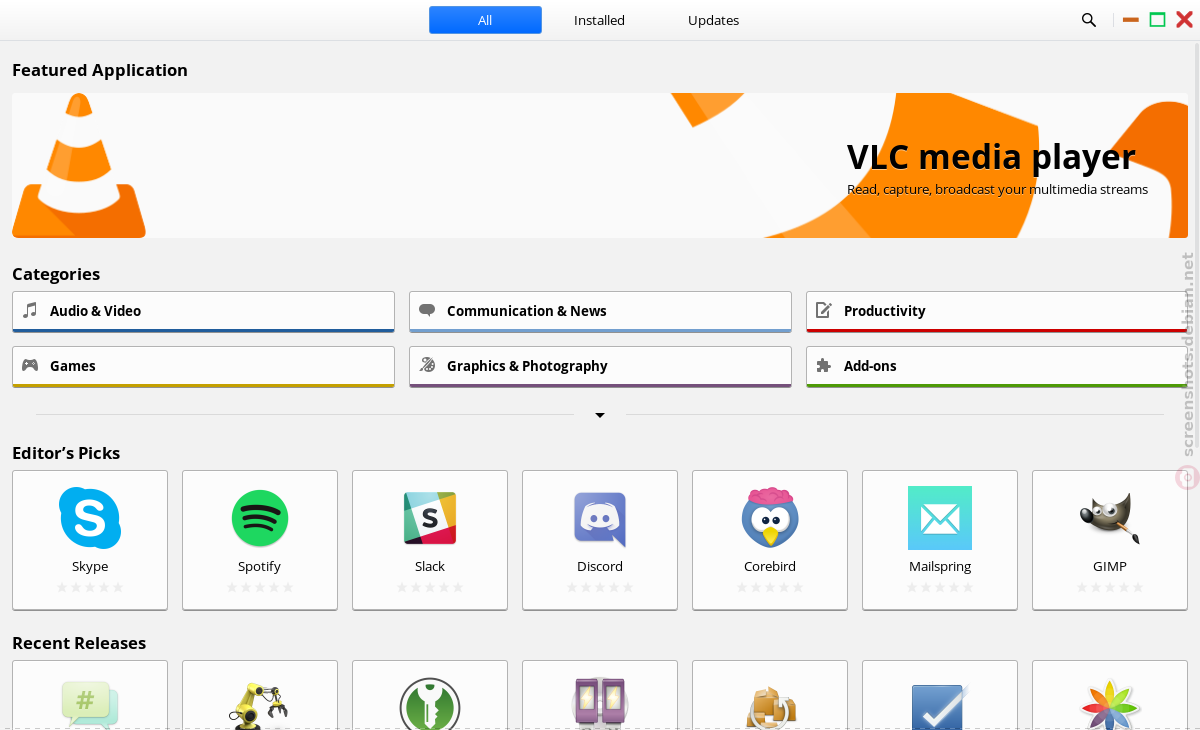
Task: Switch to the All tab
Action: click(x=485, y=20)
